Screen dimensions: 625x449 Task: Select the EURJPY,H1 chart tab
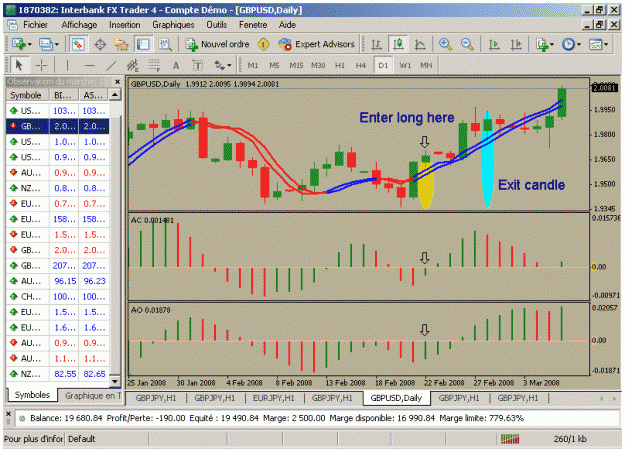click(273, 398)
